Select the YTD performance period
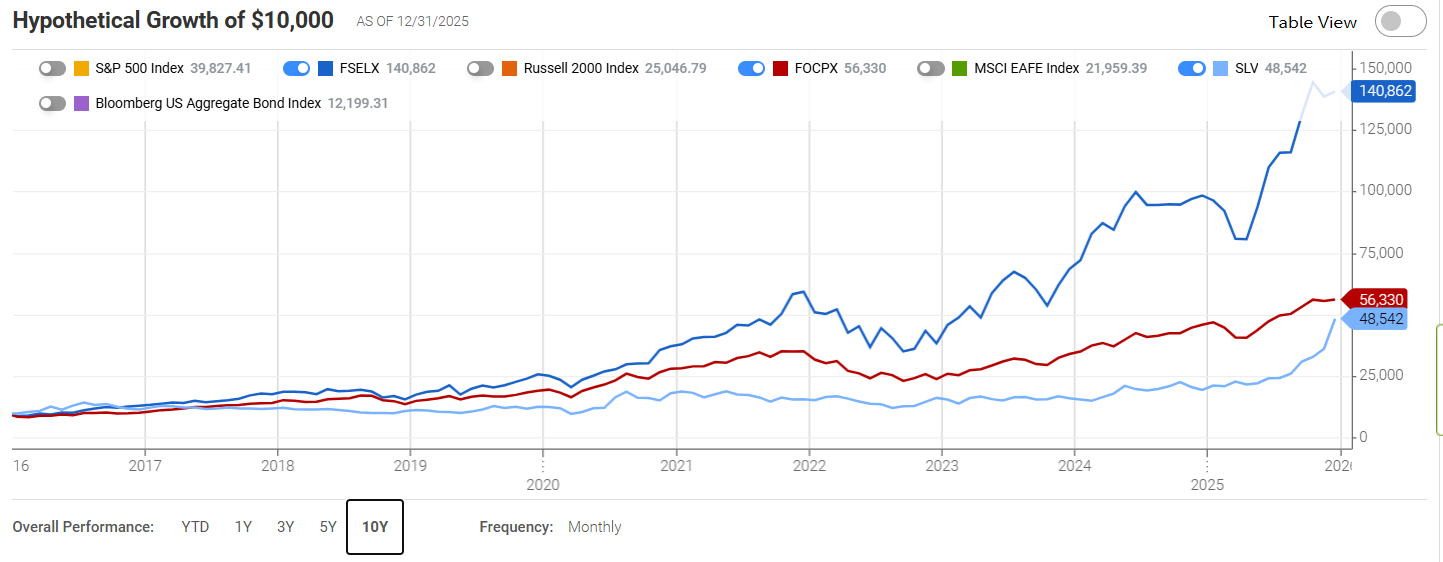Image resolution: width=1443 pixels, height=562 pixels. (x=195, y=527)
